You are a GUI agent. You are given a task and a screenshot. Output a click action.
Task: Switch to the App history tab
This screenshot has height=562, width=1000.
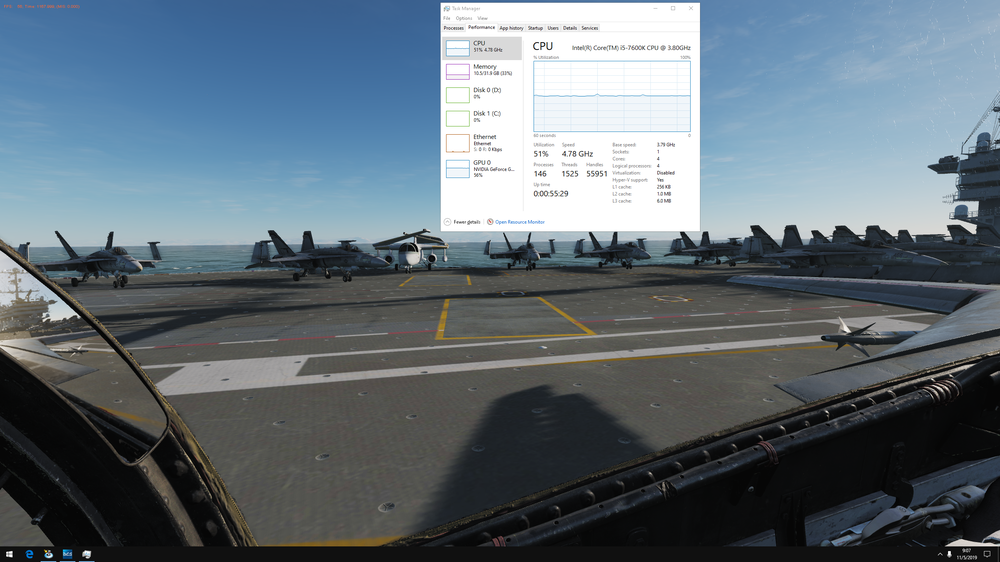[511, 28]
